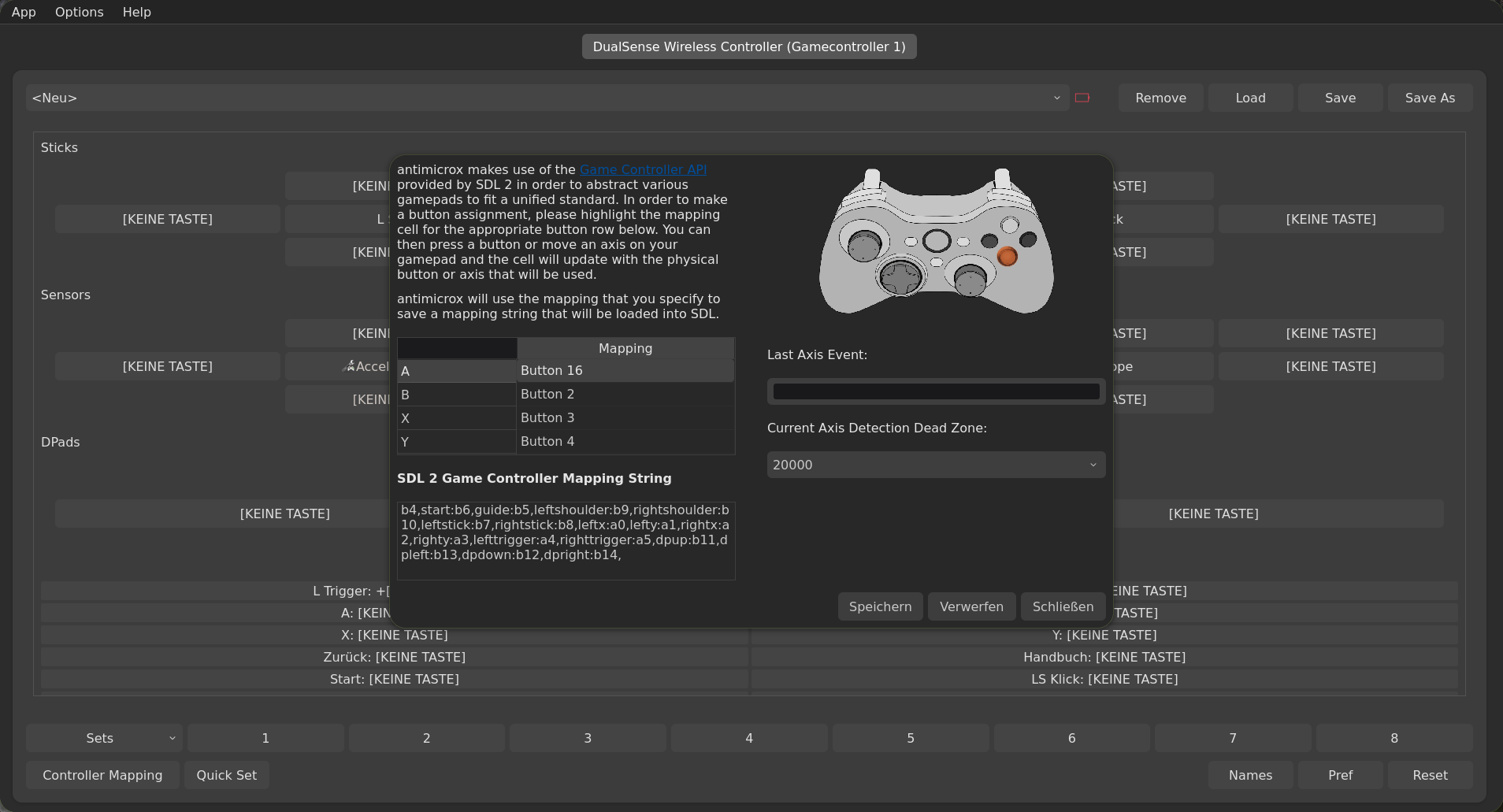Open the Help menu
1503x812 pixels.
(x=136, y=12)
